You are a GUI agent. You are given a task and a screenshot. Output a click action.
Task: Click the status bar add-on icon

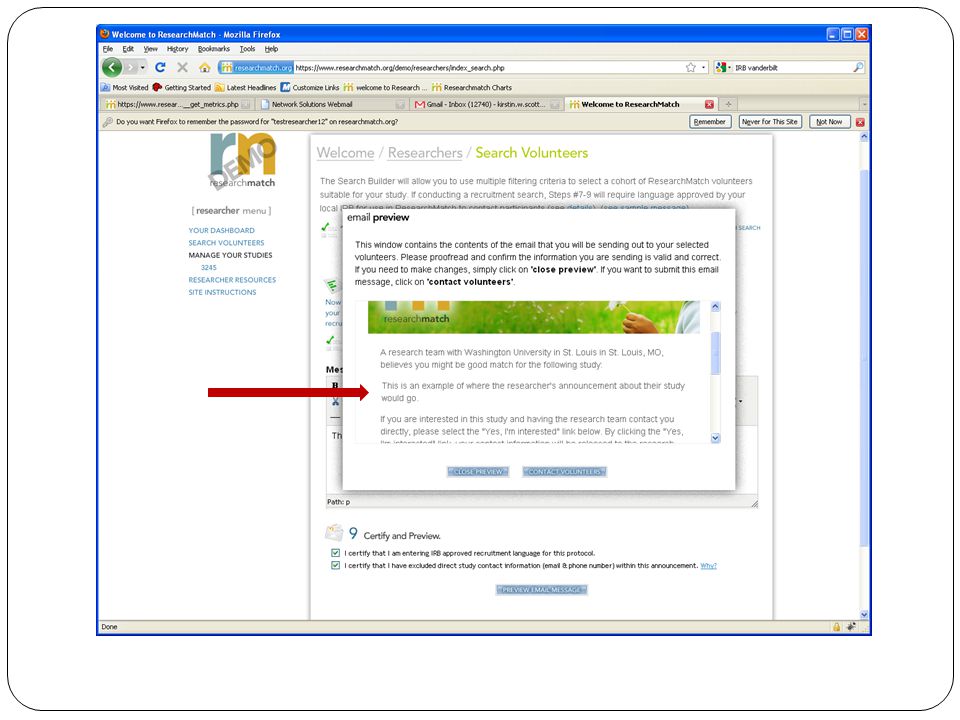point(851,627)
